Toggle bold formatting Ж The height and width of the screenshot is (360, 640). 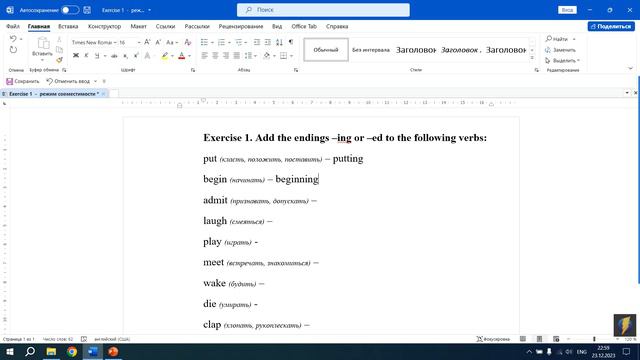point(76,56)
